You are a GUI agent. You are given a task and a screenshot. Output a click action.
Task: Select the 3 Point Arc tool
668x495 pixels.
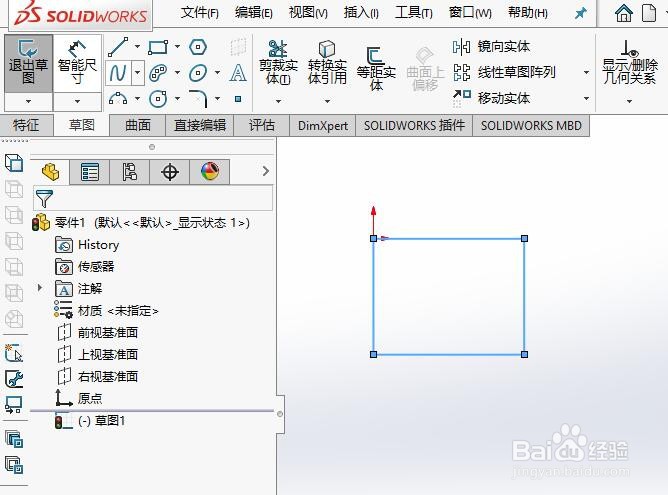[118, 99]
